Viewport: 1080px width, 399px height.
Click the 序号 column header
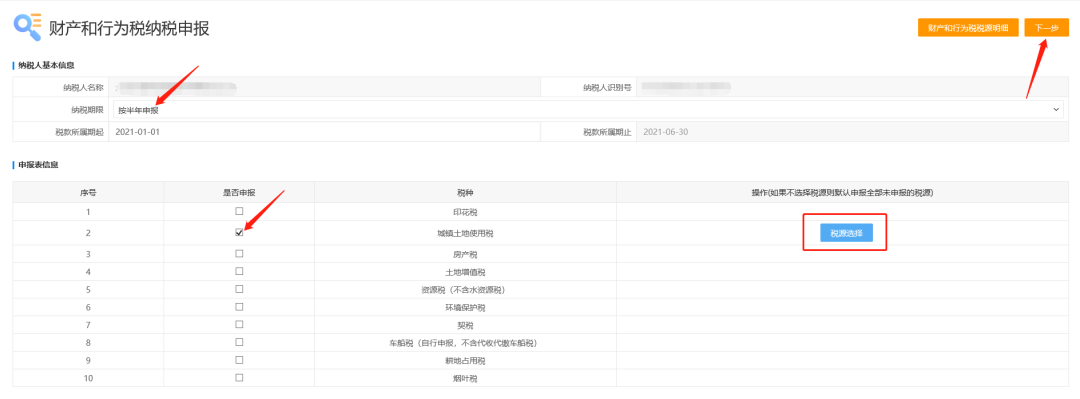(x=88, y=192)
